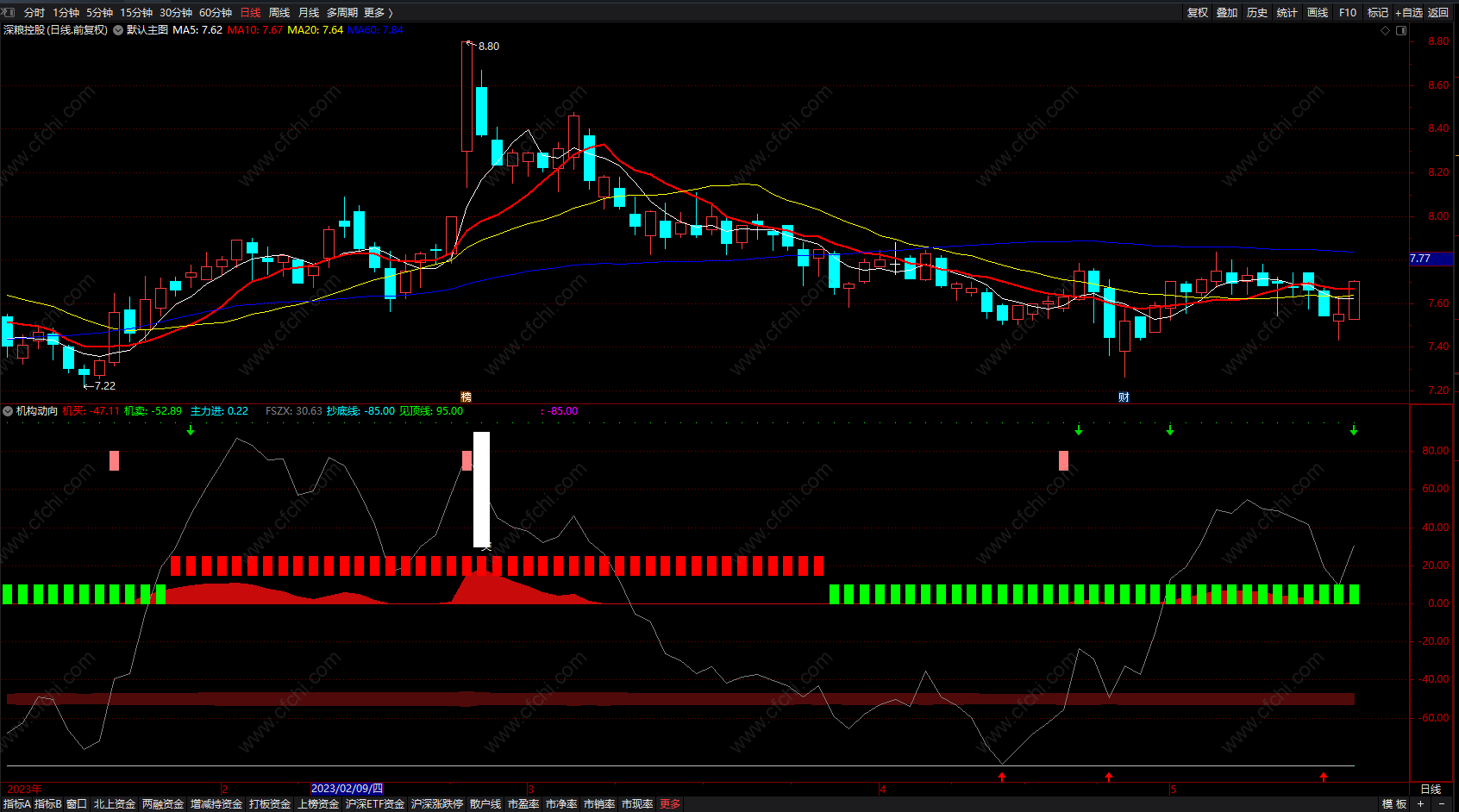This screenshot has width=1459, height=812.
Task: Open the 市销率 indicator tab
Action: coord(599,804)
